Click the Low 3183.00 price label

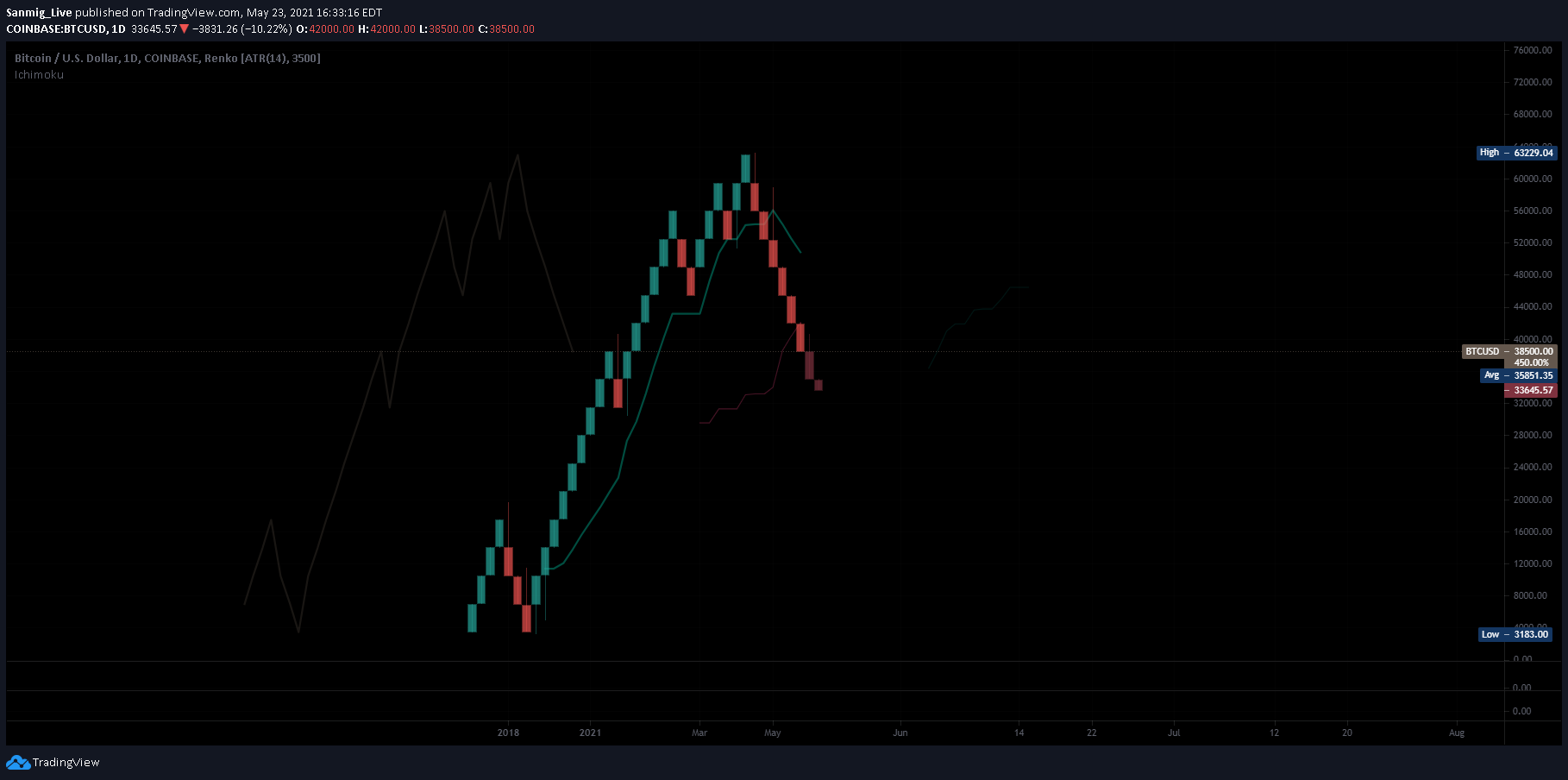[1515, 634]
